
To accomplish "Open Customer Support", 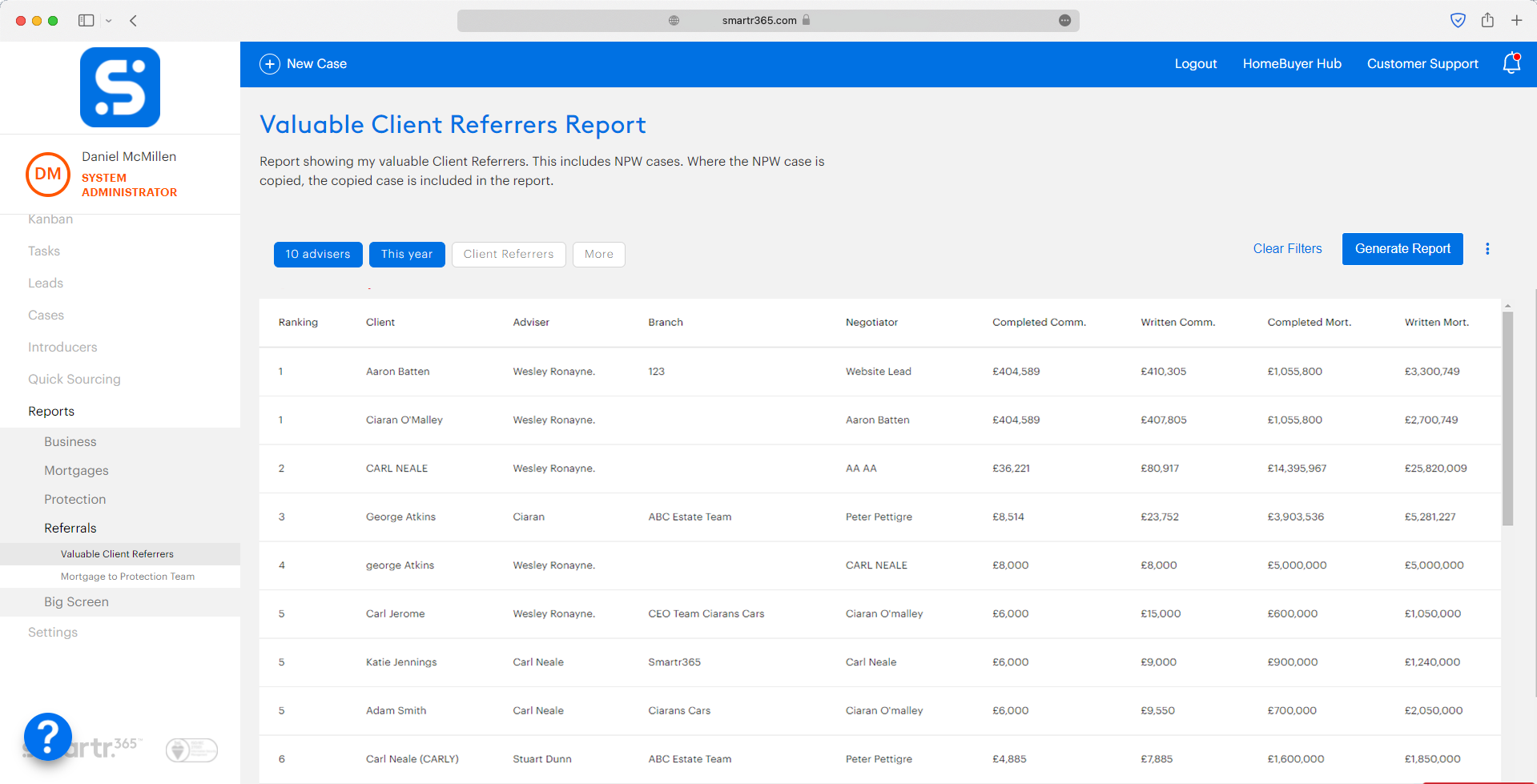I will pos(1422,64).
